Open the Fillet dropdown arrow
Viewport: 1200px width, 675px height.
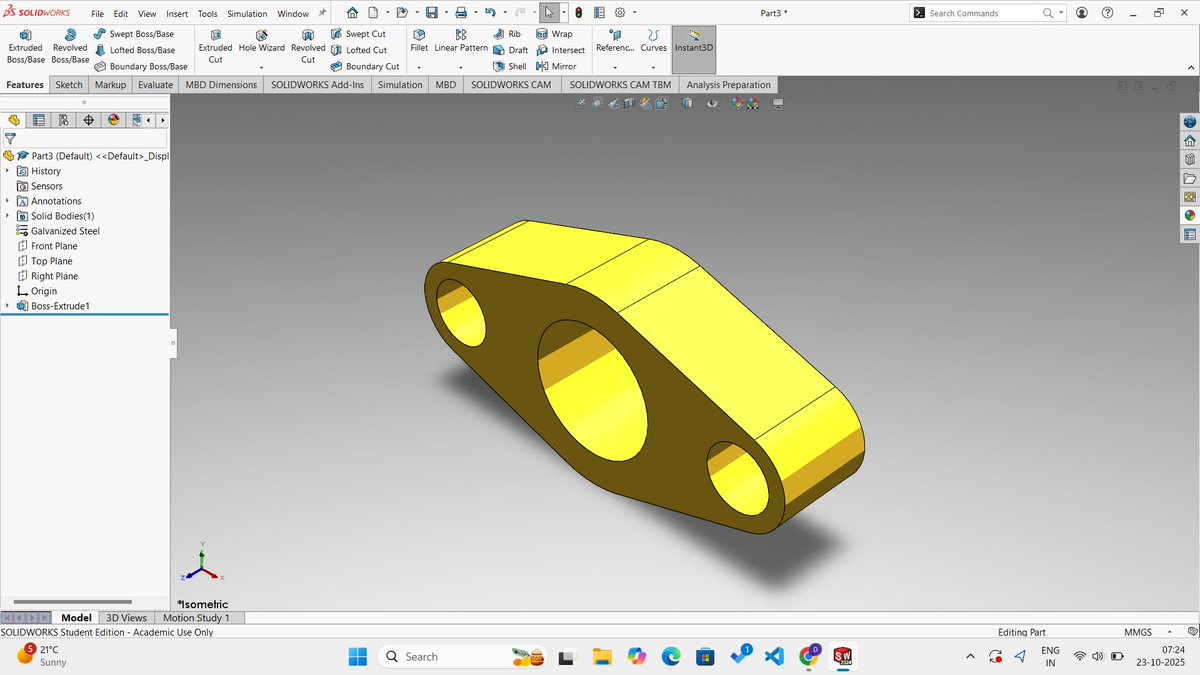(x=419, y=67)
